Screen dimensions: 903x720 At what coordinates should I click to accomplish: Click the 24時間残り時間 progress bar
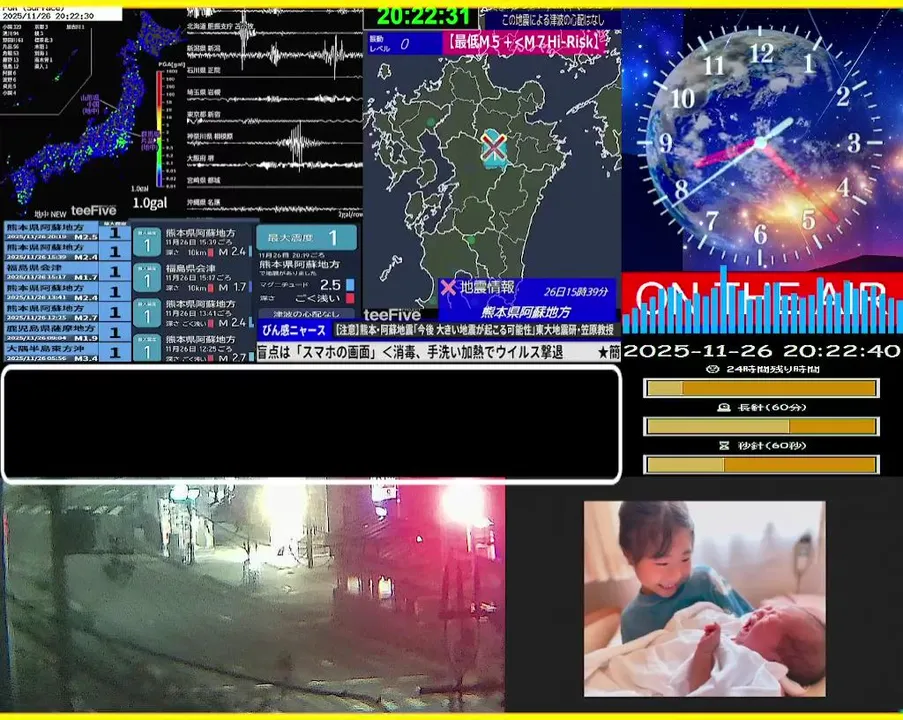tap(761, 388)
